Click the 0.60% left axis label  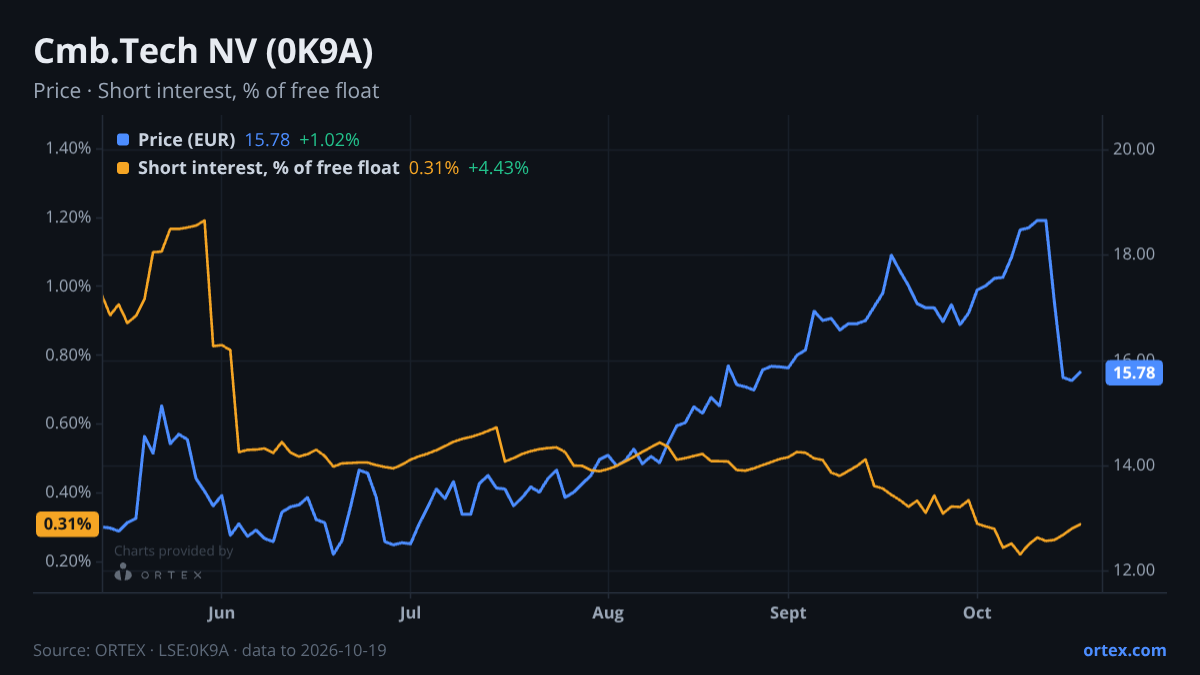tap(68, 424)
